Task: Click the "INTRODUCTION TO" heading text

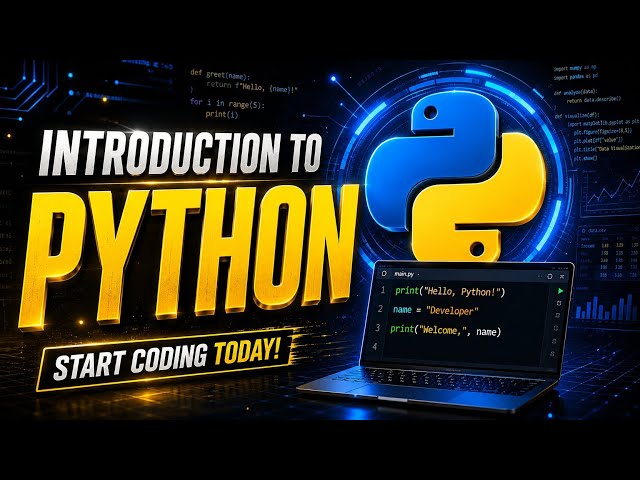Action: 180,152
